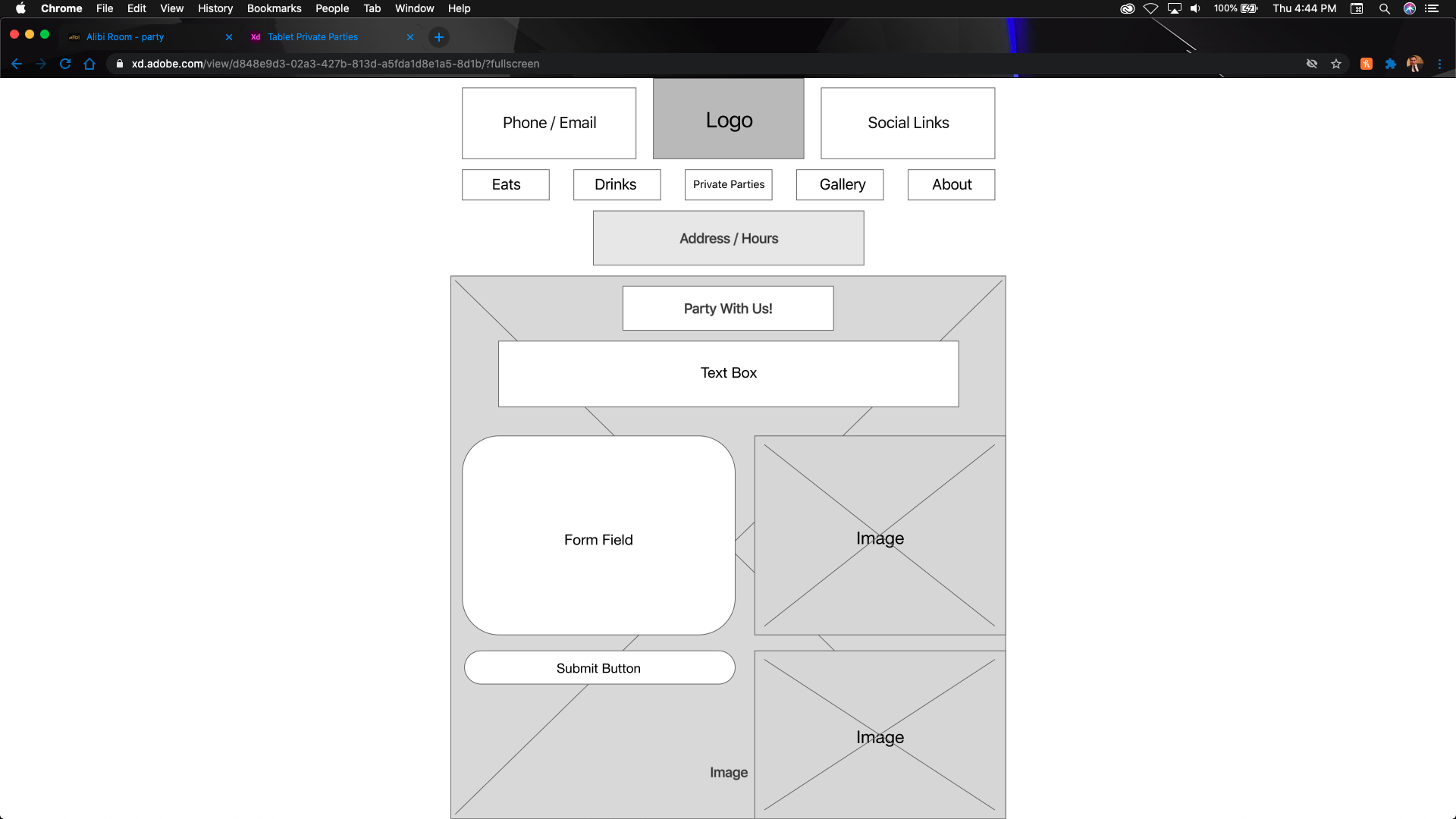Switch to Alibi Room - party tab
The height and width of the screenshot is (819, 1456).
click(125, 37)
